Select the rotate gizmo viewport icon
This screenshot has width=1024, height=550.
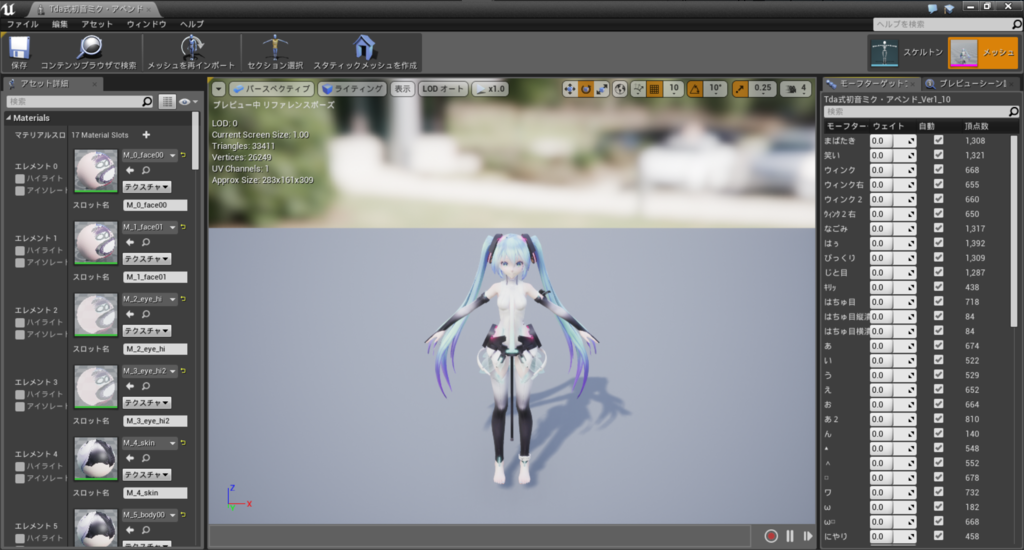pos(586,89)
